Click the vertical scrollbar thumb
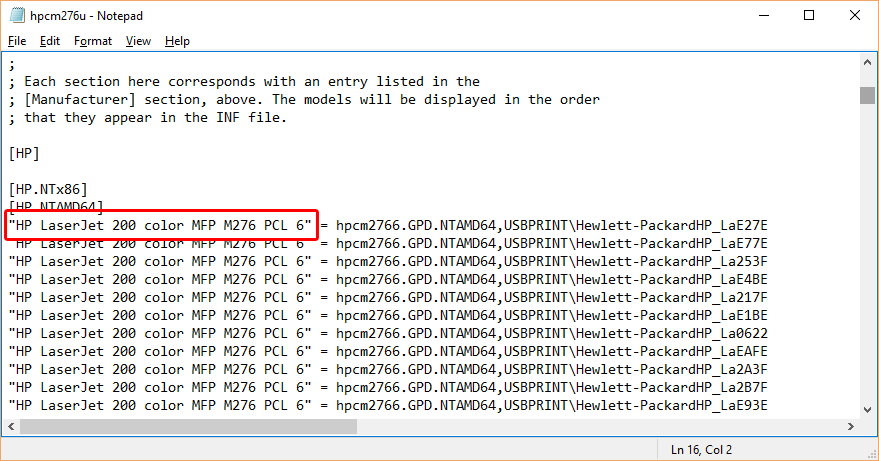Image resolution: width=879 pixels, height=461 pixels. 867,95
